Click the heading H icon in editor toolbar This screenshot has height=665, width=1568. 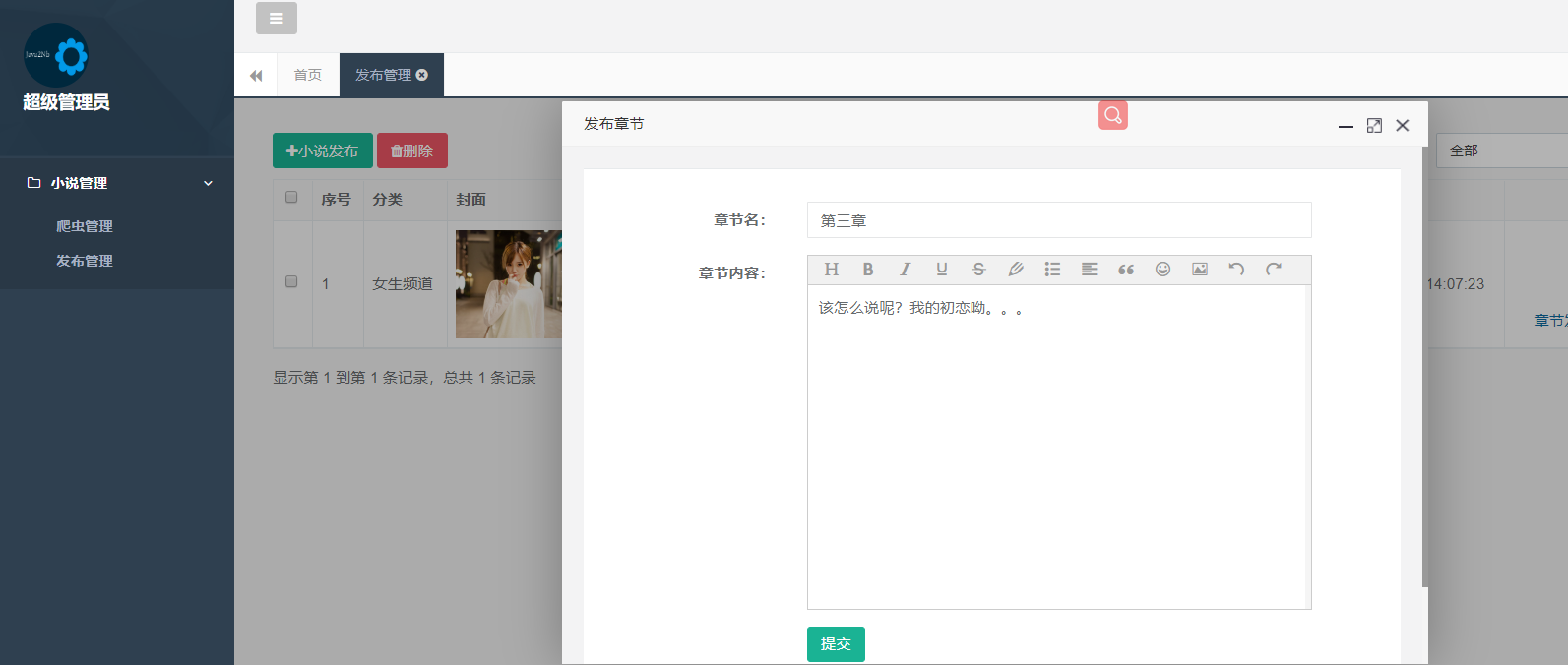pos(831,270)
